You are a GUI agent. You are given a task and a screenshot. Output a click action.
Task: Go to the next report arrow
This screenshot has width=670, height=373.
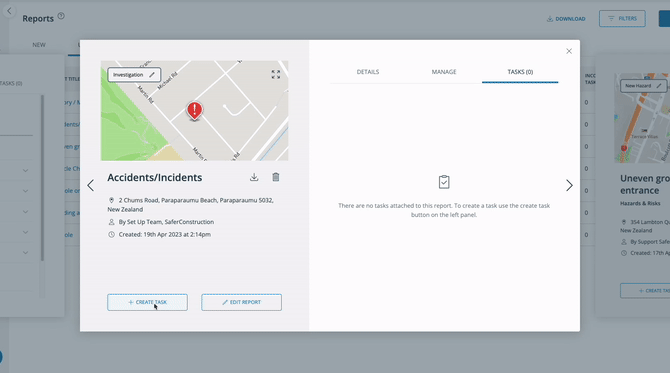click(x=569, y=185)
